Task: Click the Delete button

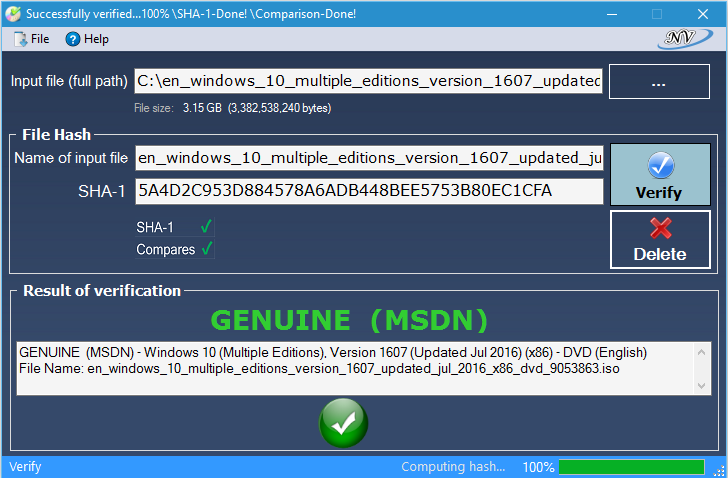Action: [660, 239]
